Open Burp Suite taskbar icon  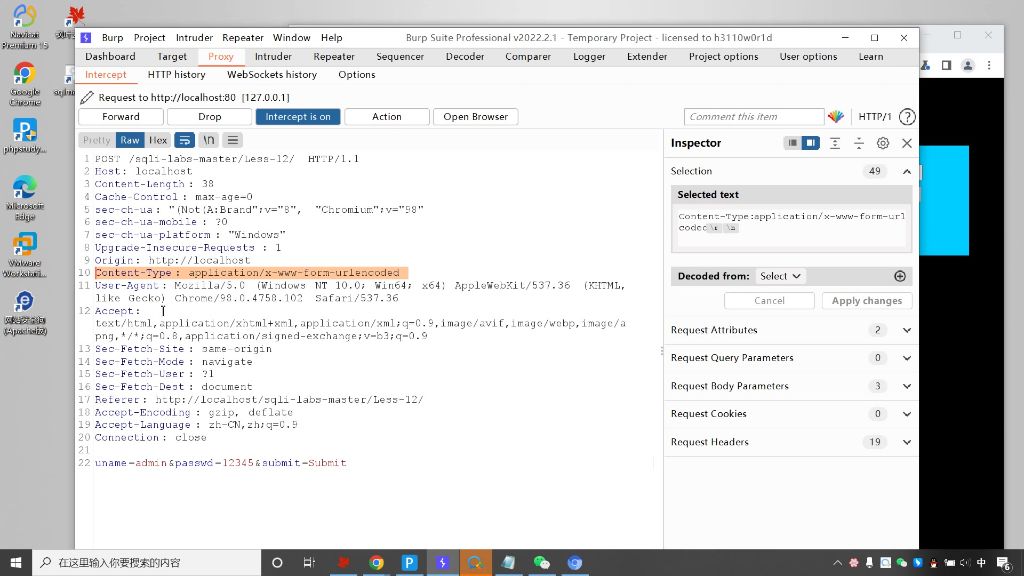pyautogui.click(x=442, y=562)
